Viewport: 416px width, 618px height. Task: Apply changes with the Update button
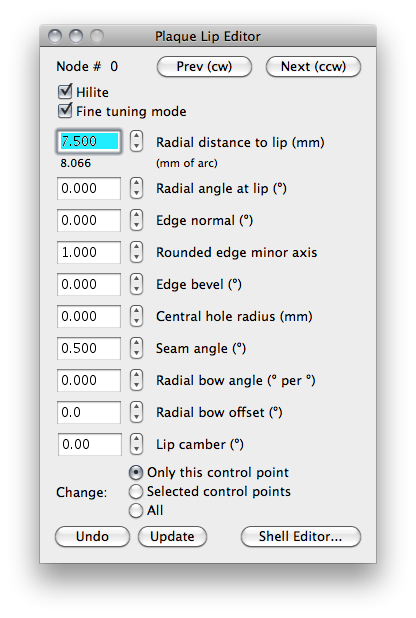click(172, 536)
